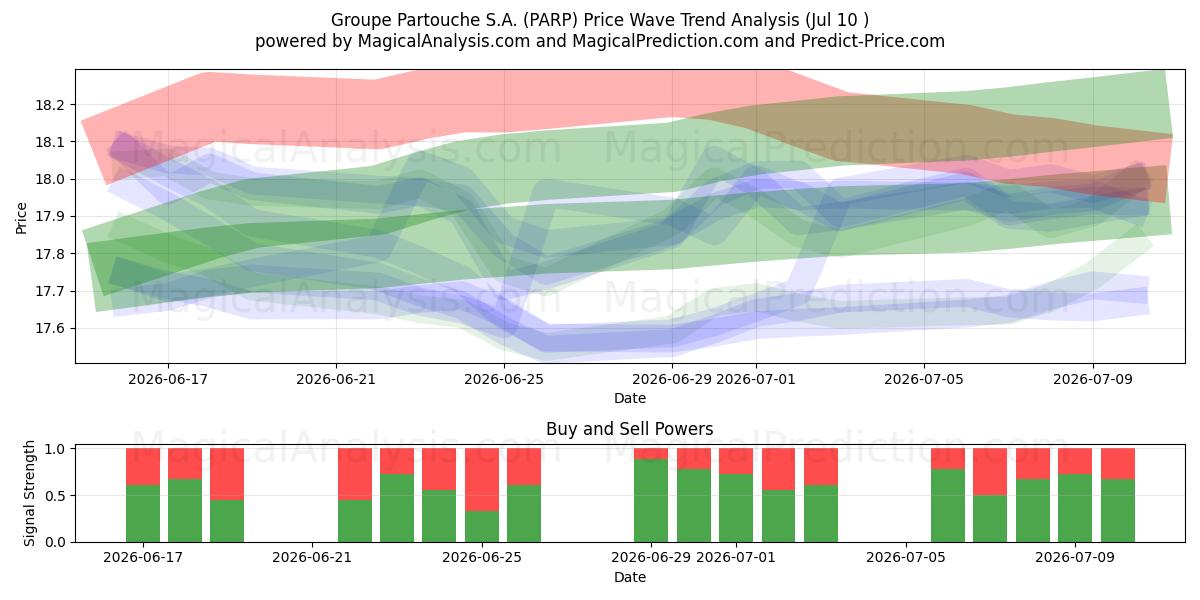Click the 2026-07-05 tick of the signal chart
Screen dimensions: 1200x600
pyautogui.click(x=906, y=558)
